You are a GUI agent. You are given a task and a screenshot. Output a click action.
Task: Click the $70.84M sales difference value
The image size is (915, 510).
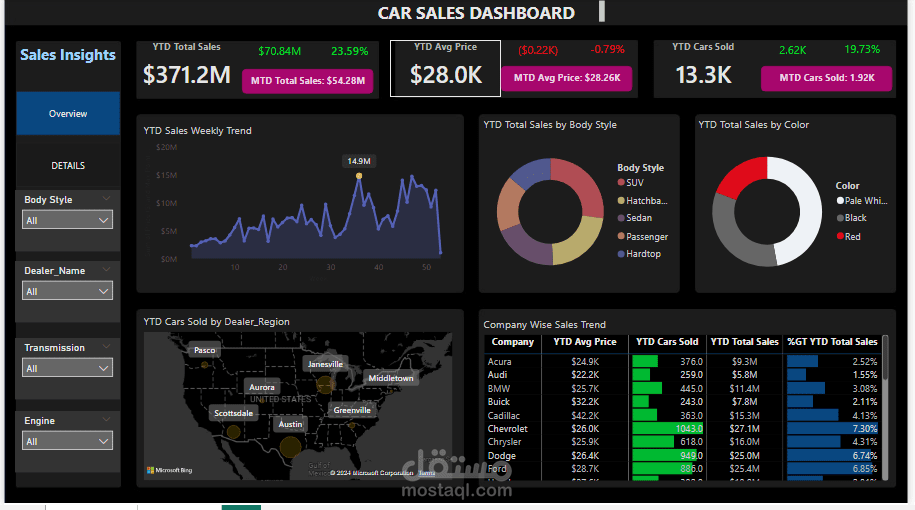pos(280,51)
